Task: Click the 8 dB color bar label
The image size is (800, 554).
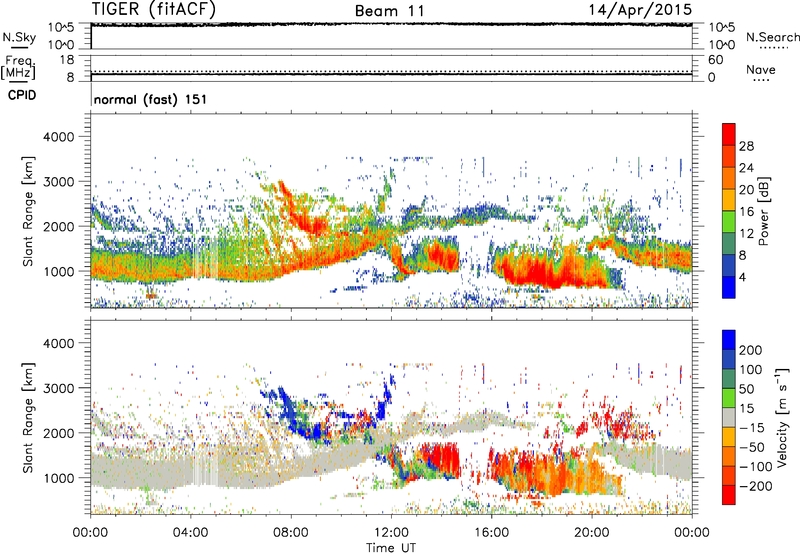Action: coord(742,256)
